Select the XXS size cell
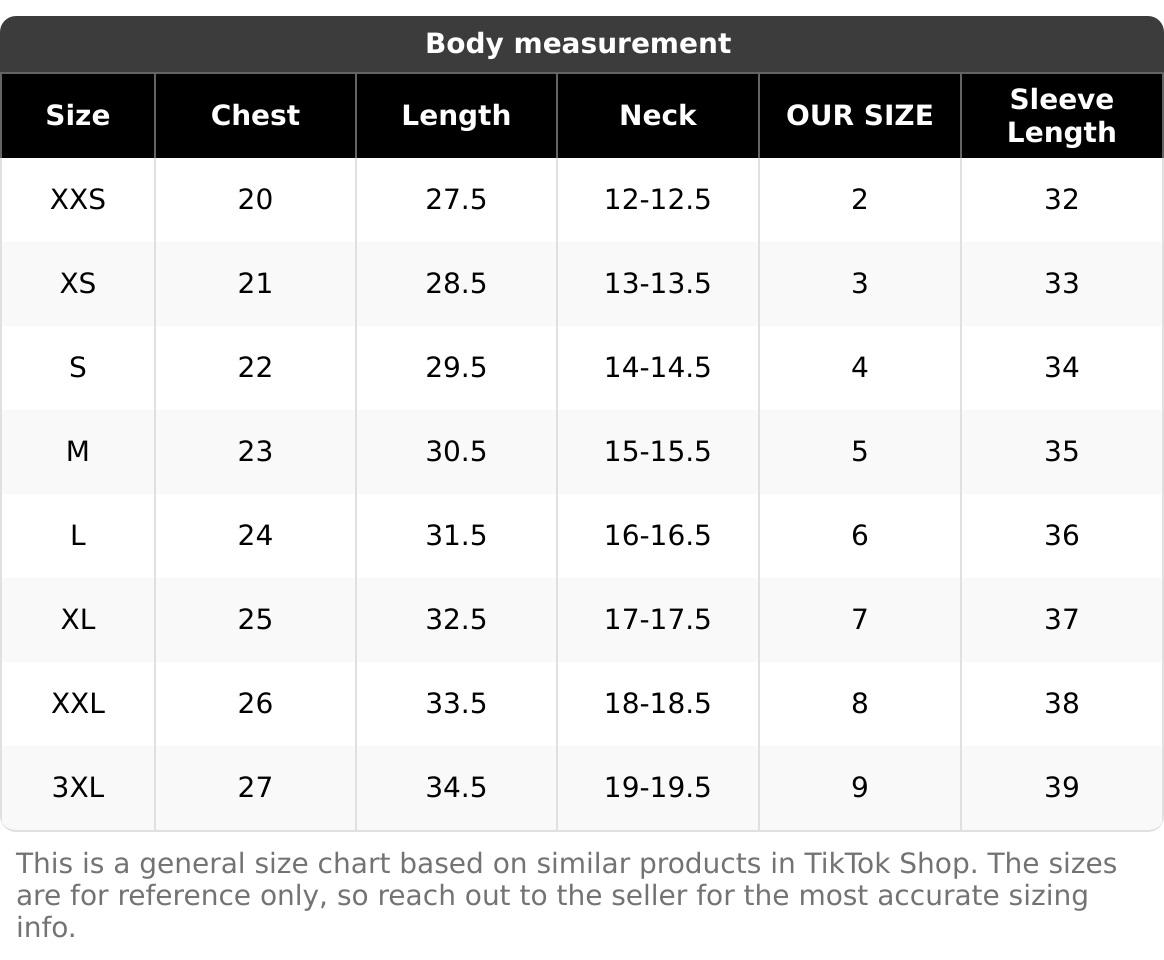Image resolution: width=1164 pixels, height=960 pixels. click(78, 200)
